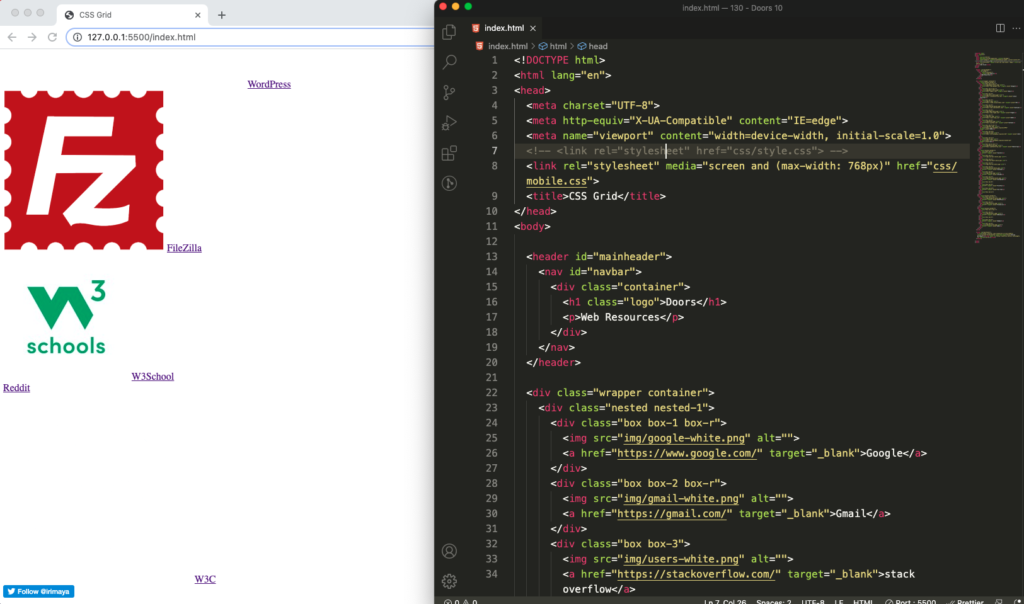Open the editor More Actions ellipsis

(x=1017, y=28)
